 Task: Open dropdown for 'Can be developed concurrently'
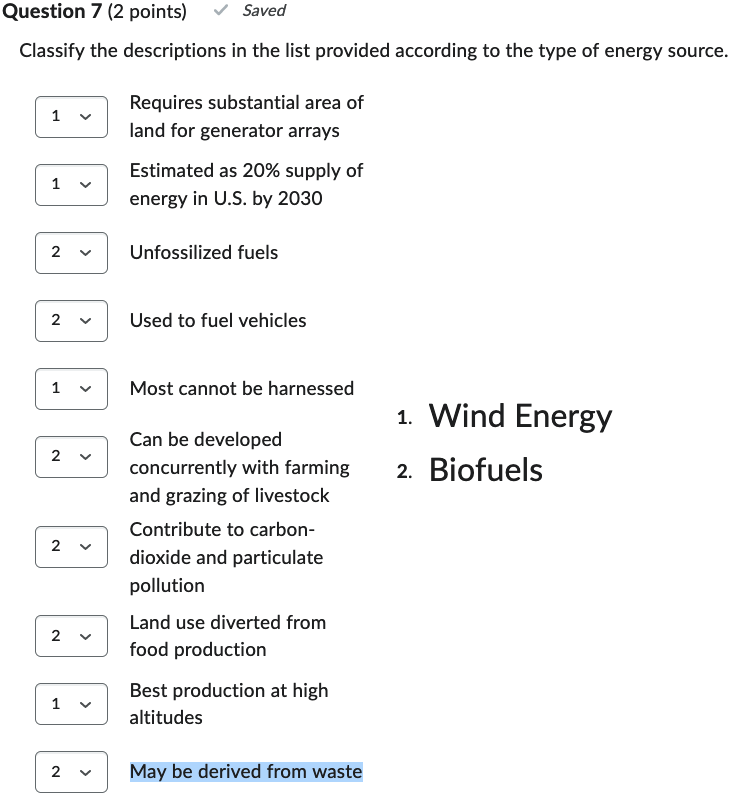click(71, 457)
